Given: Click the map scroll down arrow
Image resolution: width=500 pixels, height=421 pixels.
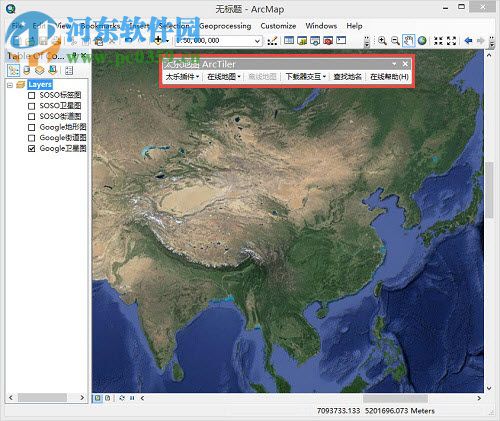Looking at the screenshot, I should pos(489,388).
